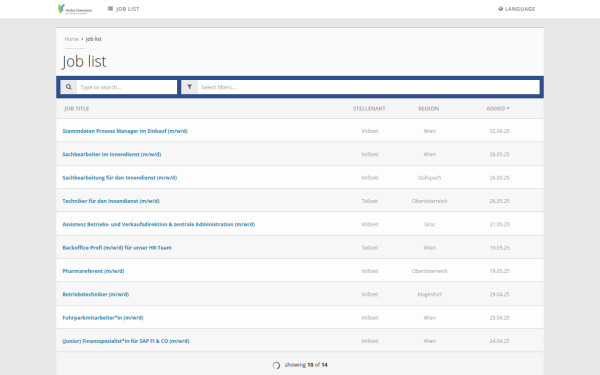
Task: Open Backoffice-Profi für unser HR-Team job
Action: [x=117, y=248]
